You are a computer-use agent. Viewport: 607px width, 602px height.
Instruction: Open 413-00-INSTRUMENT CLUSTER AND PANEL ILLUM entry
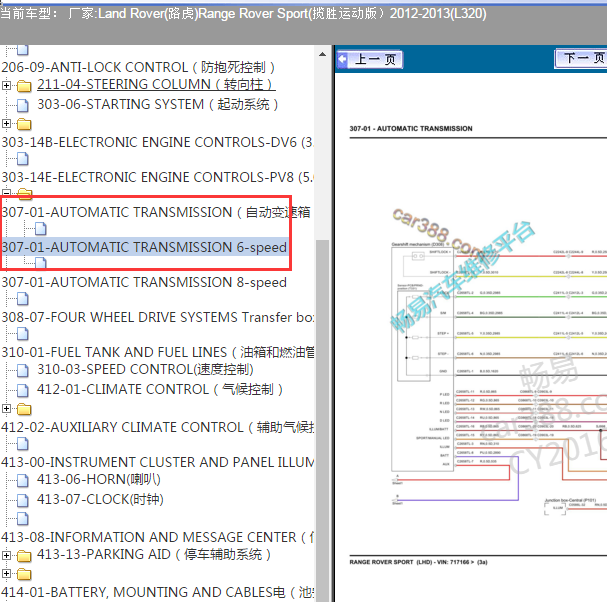tap(157, 462)
